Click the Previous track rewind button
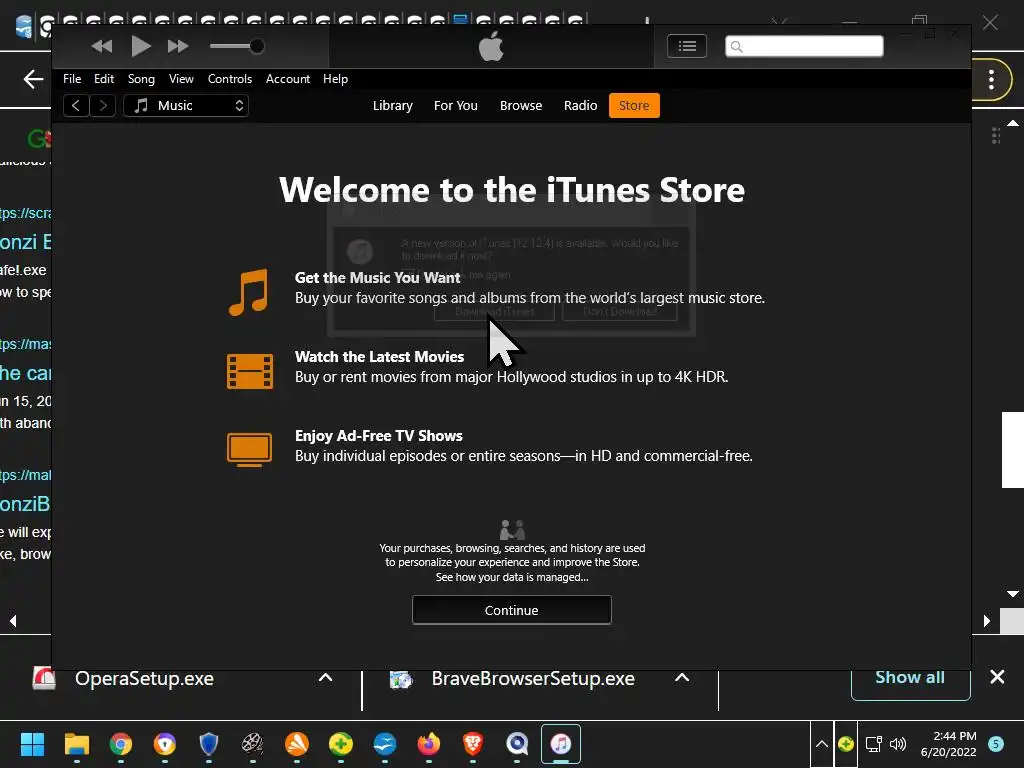1024x768 pixels. coord(102,46)
